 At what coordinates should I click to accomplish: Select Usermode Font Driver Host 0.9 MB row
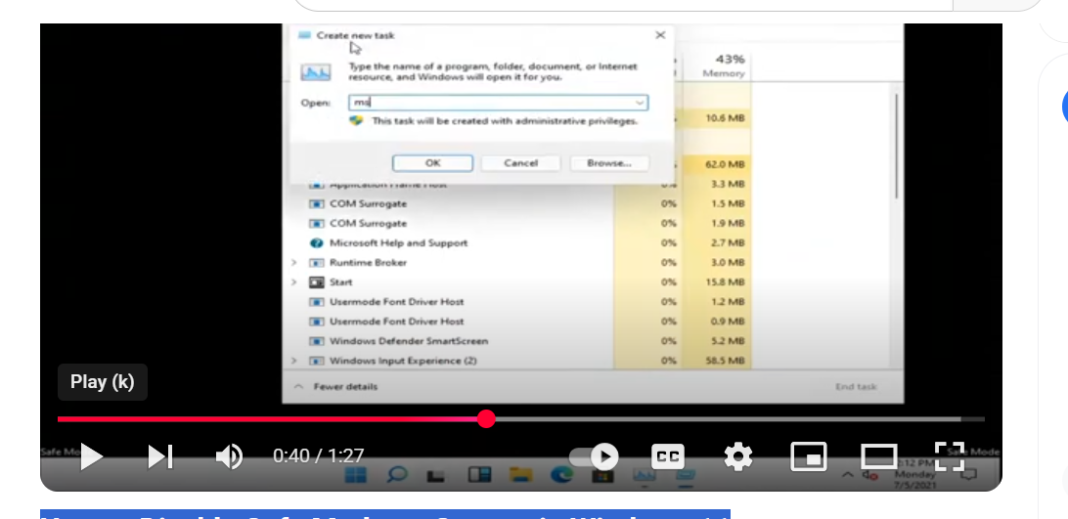[x=518, y=321]
